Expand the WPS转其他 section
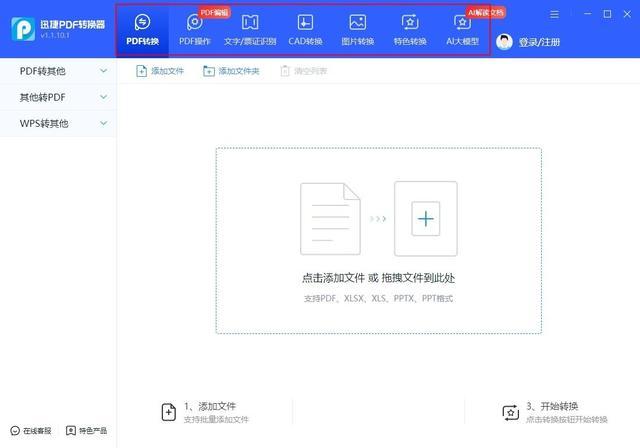This screenshot has height=448, width=640. click(x=58, y=123)
